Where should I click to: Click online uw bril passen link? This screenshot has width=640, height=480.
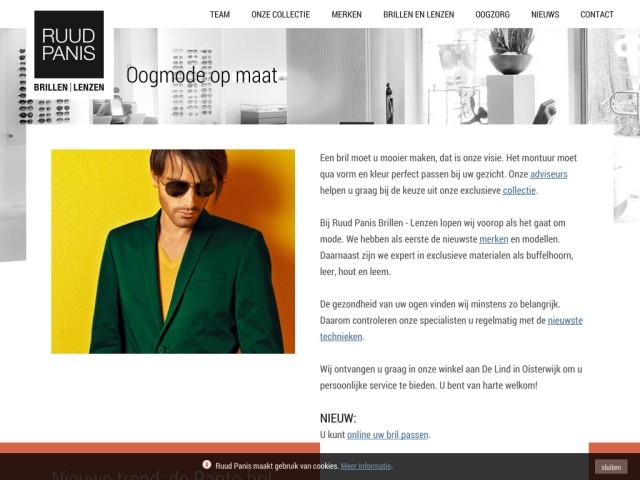(388, 435)
